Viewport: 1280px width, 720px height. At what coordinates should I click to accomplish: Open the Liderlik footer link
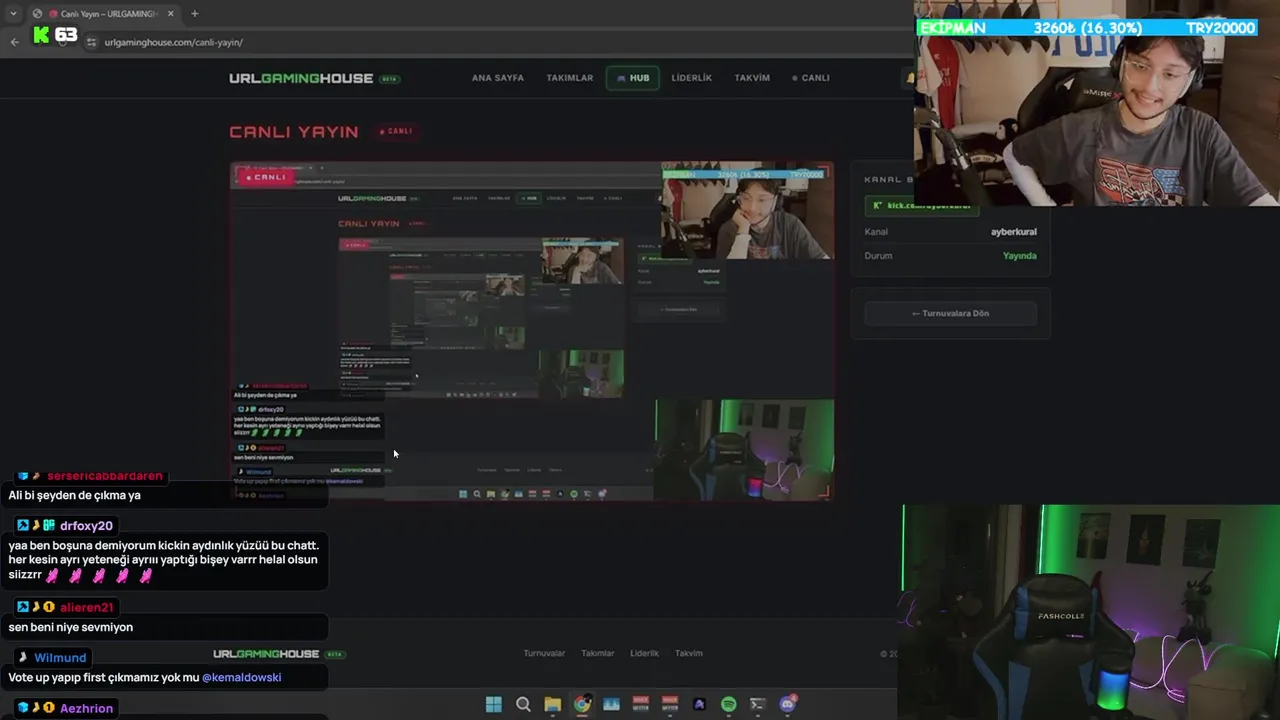pyautogui.click(x=644, y=653)
